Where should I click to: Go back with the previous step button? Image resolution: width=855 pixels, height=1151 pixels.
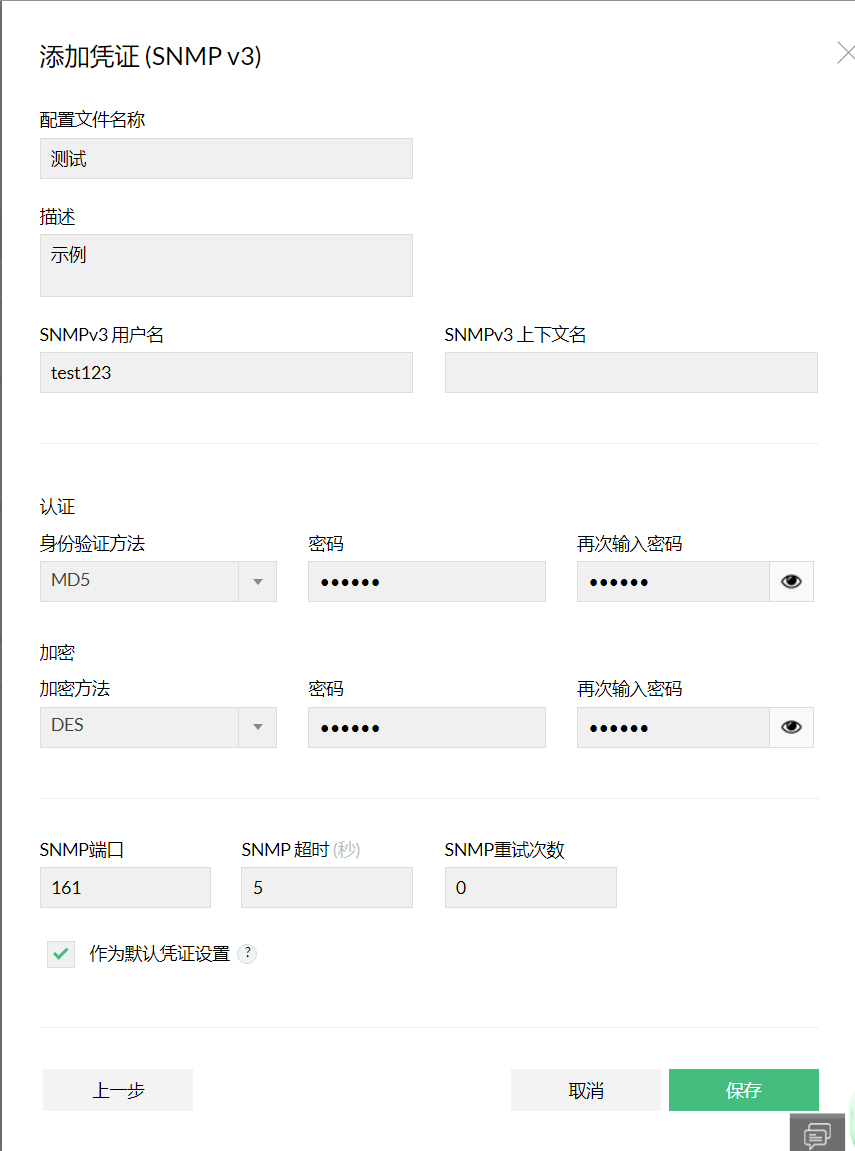[118, 1090]
